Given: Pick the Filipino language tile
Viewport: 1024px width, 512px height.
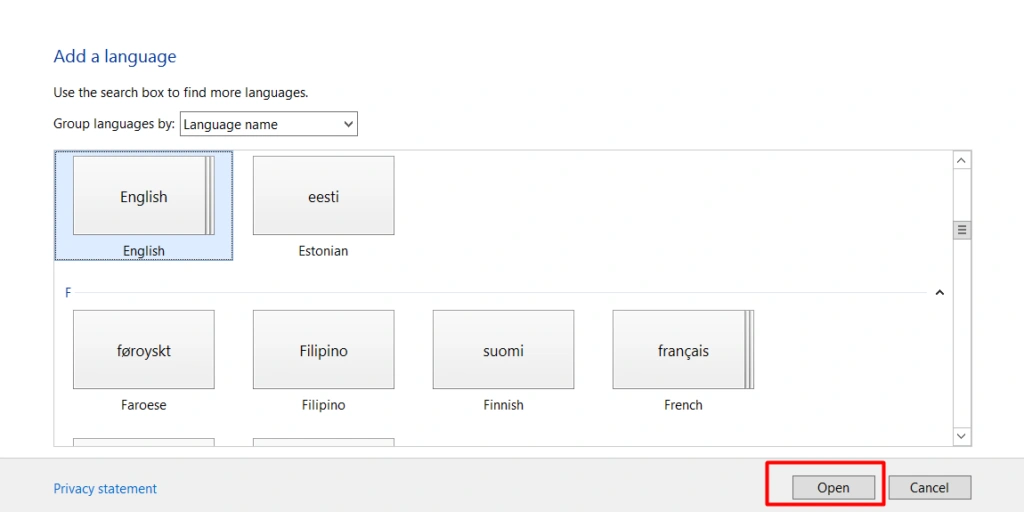Looking at the screenshot, I should 323,350.
